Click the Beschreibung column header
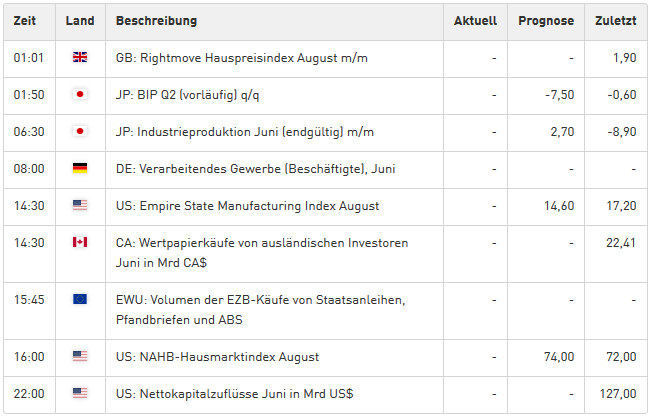This screenshot has width=658, height=420. point(156,21)
